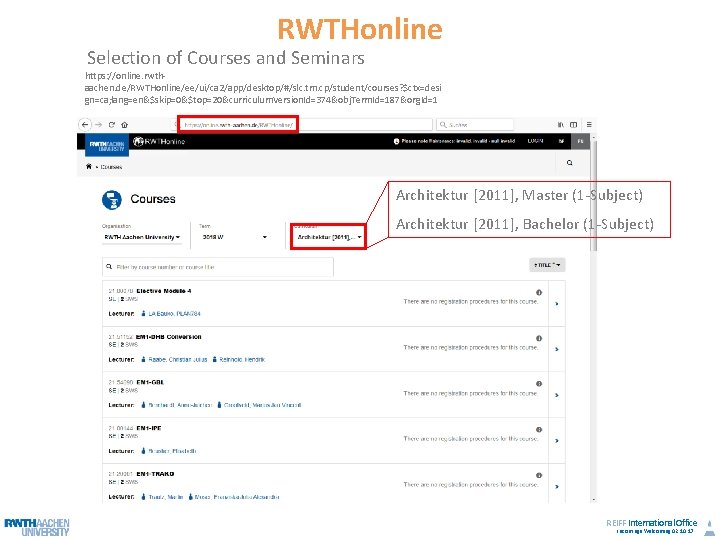The image size is (720, 540).
Task: Click the breadcrumb home icon
Action: (x=89, y=166)
